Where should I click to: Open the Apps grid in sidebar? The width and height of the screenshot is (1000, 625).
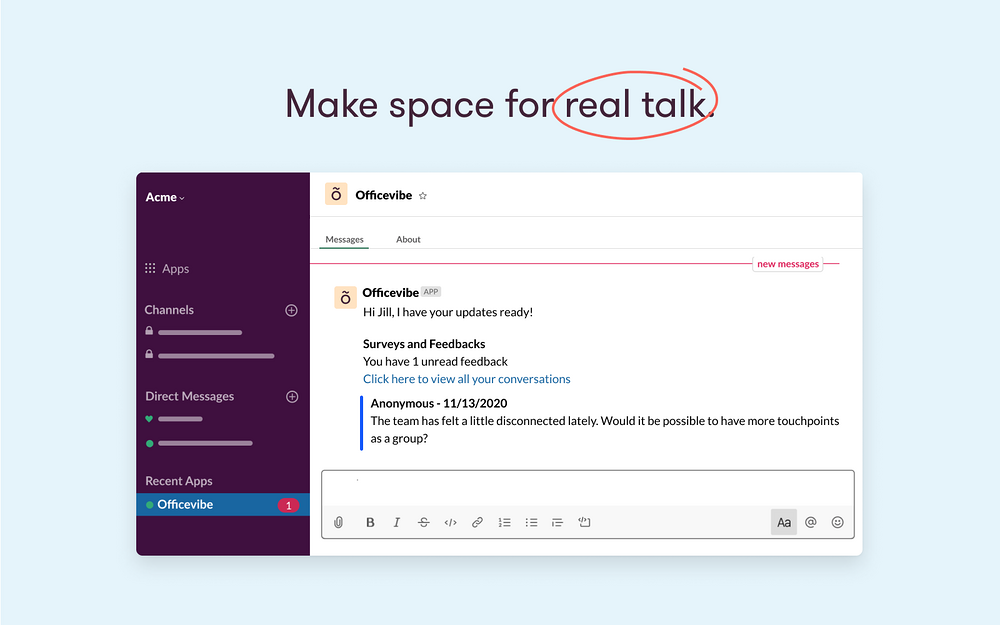coord(167,268)
